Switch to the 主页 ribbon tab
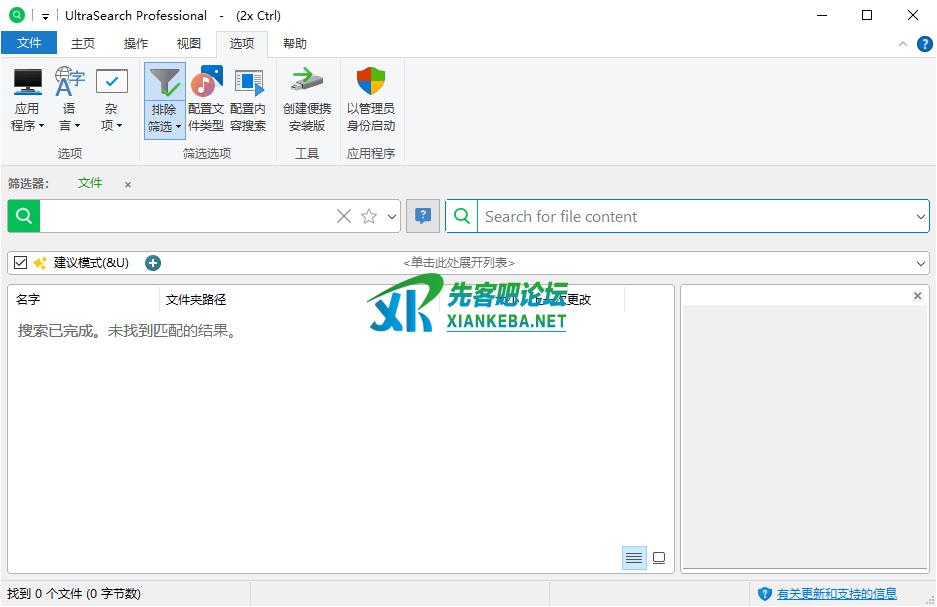937x607 pixels. [82, 44]
